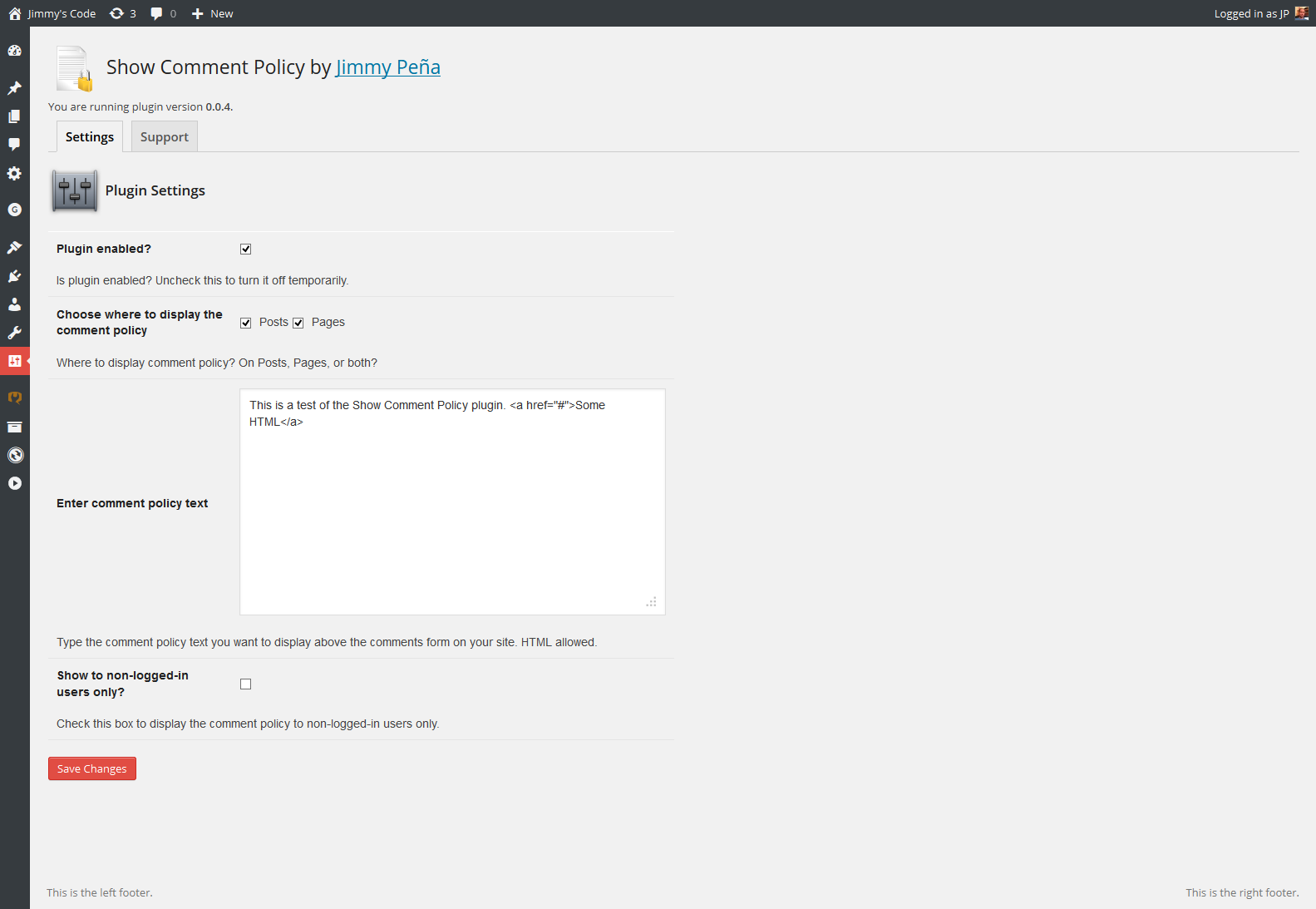Uncheck the Pages checkbox

(298, 323)
